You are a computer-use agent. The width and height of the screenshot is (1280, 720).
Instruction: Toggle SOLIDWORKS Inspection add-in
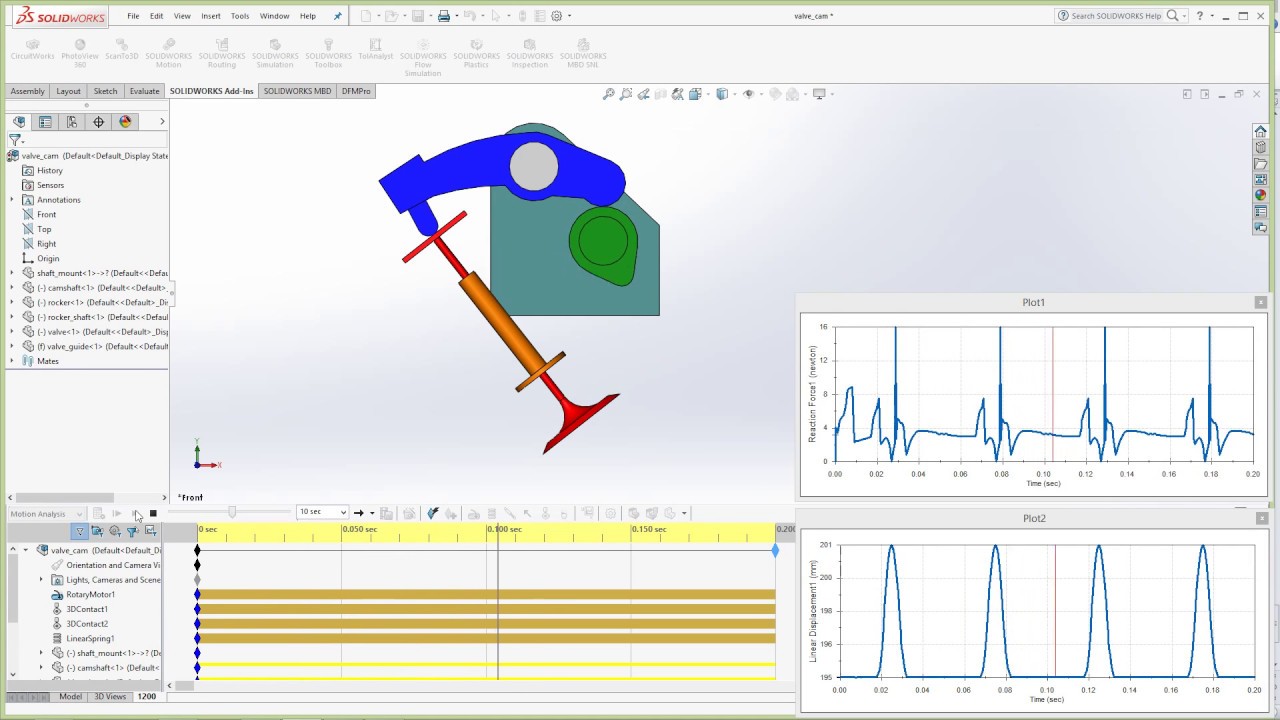tap(530, 54)
